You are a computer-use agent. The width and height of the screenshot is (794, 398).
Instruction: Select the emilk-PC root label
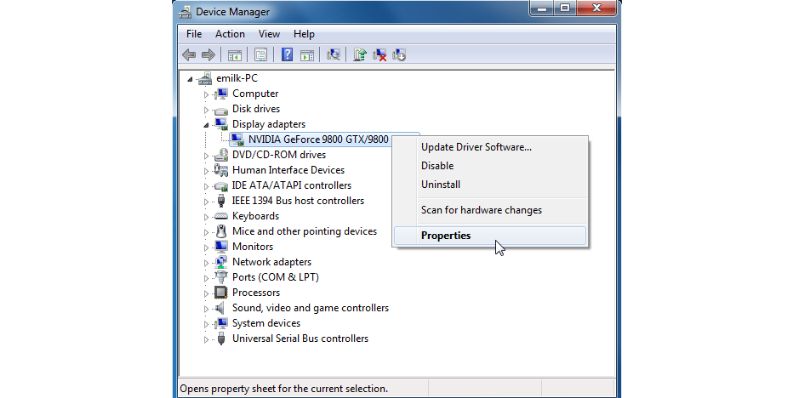click(x=237, y=78)
